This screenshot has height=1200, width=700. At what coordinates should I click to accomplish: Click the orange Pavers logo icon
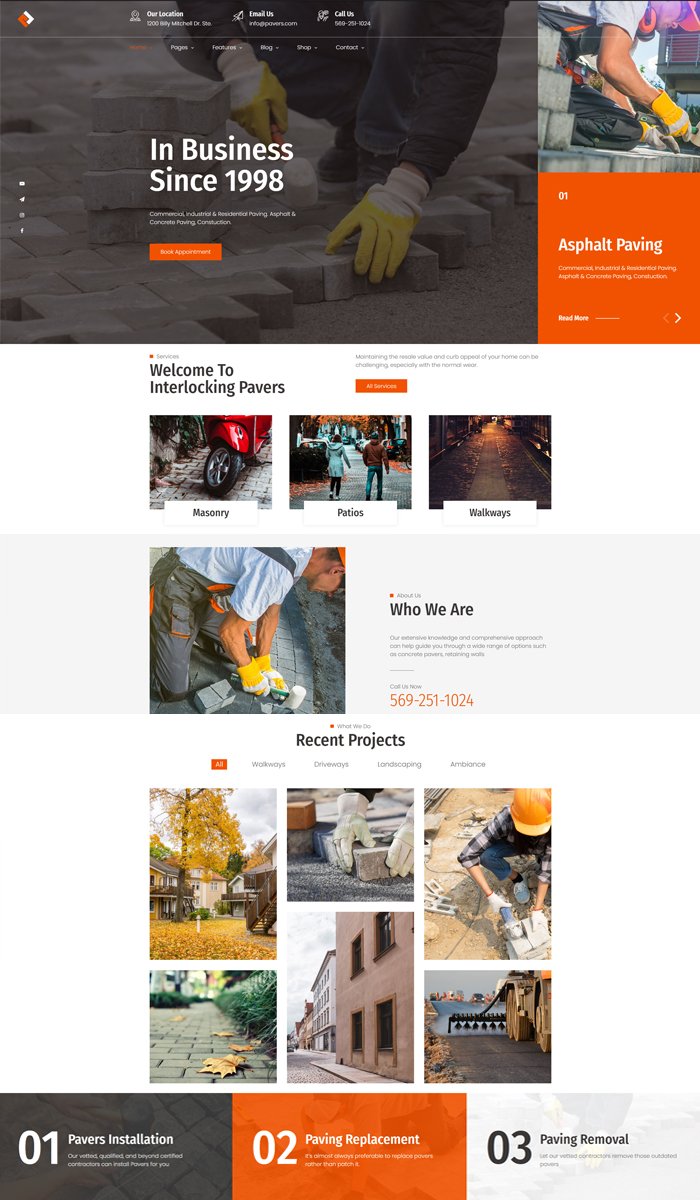(x=25, y=18)
